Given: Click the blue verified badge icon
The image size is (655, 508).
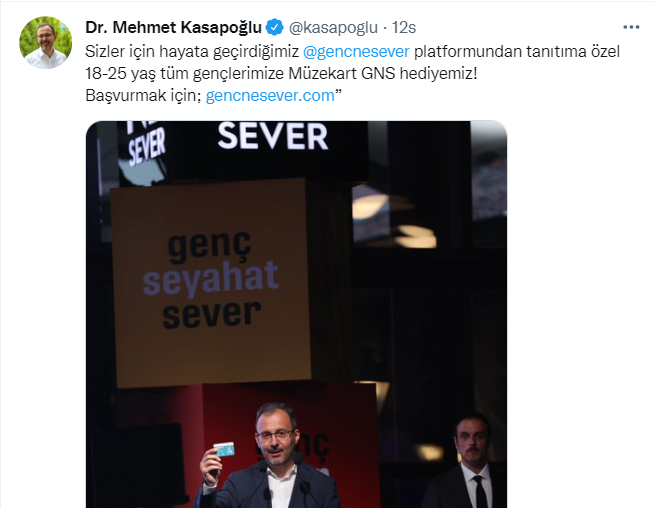Looking at the screenshot, I should pos(274,28).
